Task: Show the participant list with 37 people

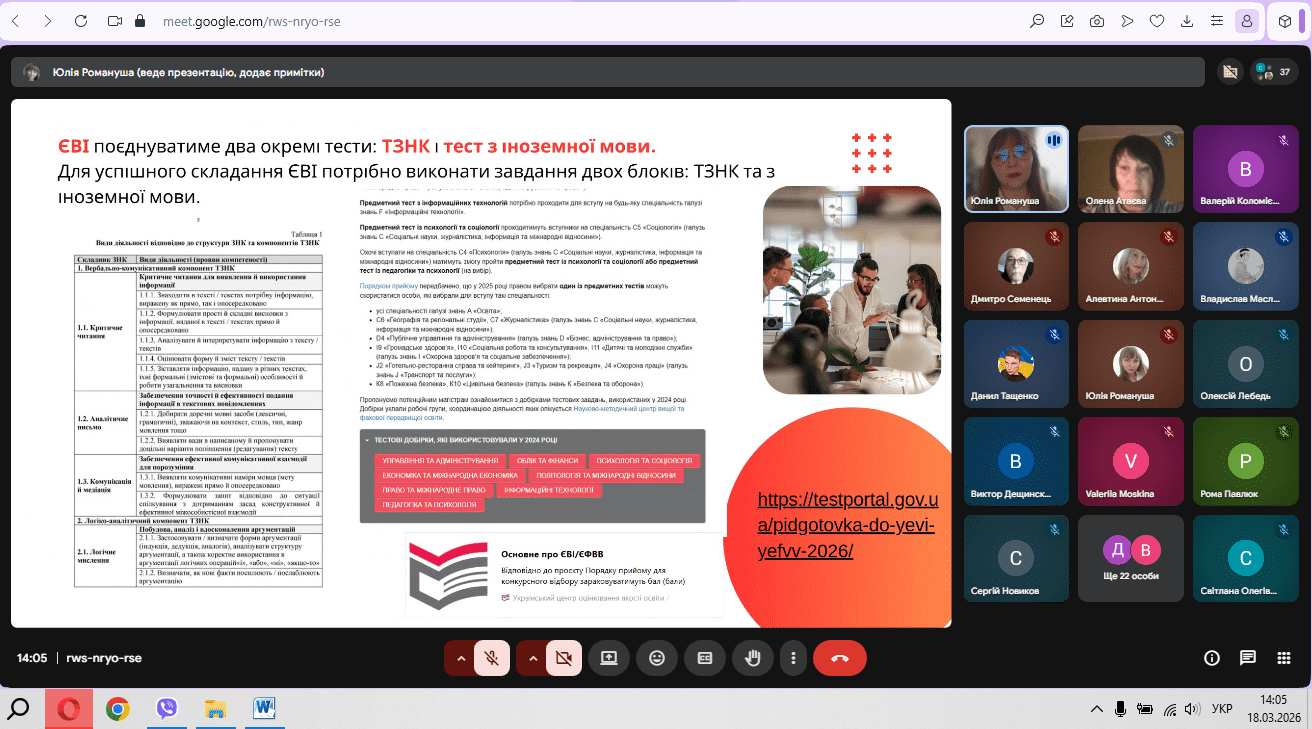Action: pyautogui.click(x=1274, y=72)
